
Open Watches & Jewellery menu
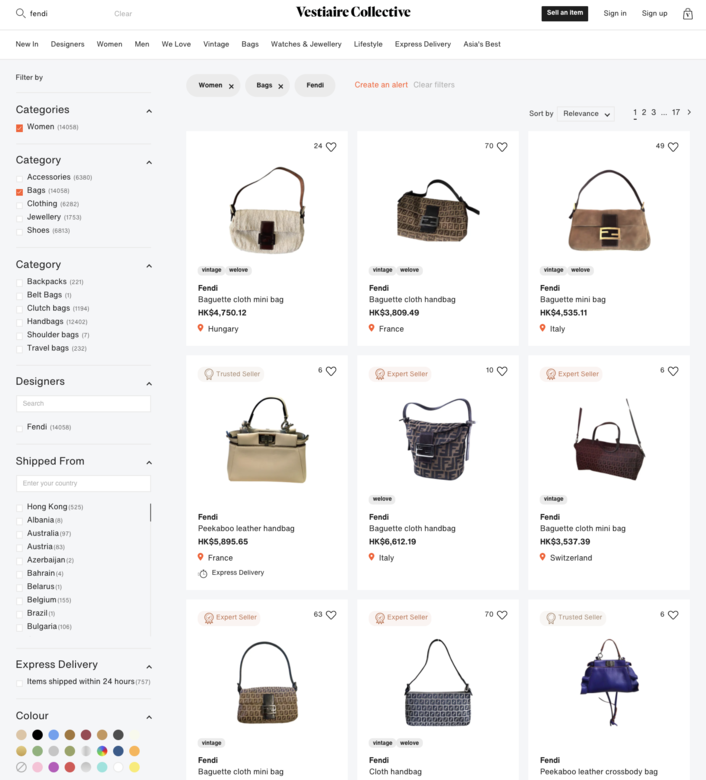point(306,44)
